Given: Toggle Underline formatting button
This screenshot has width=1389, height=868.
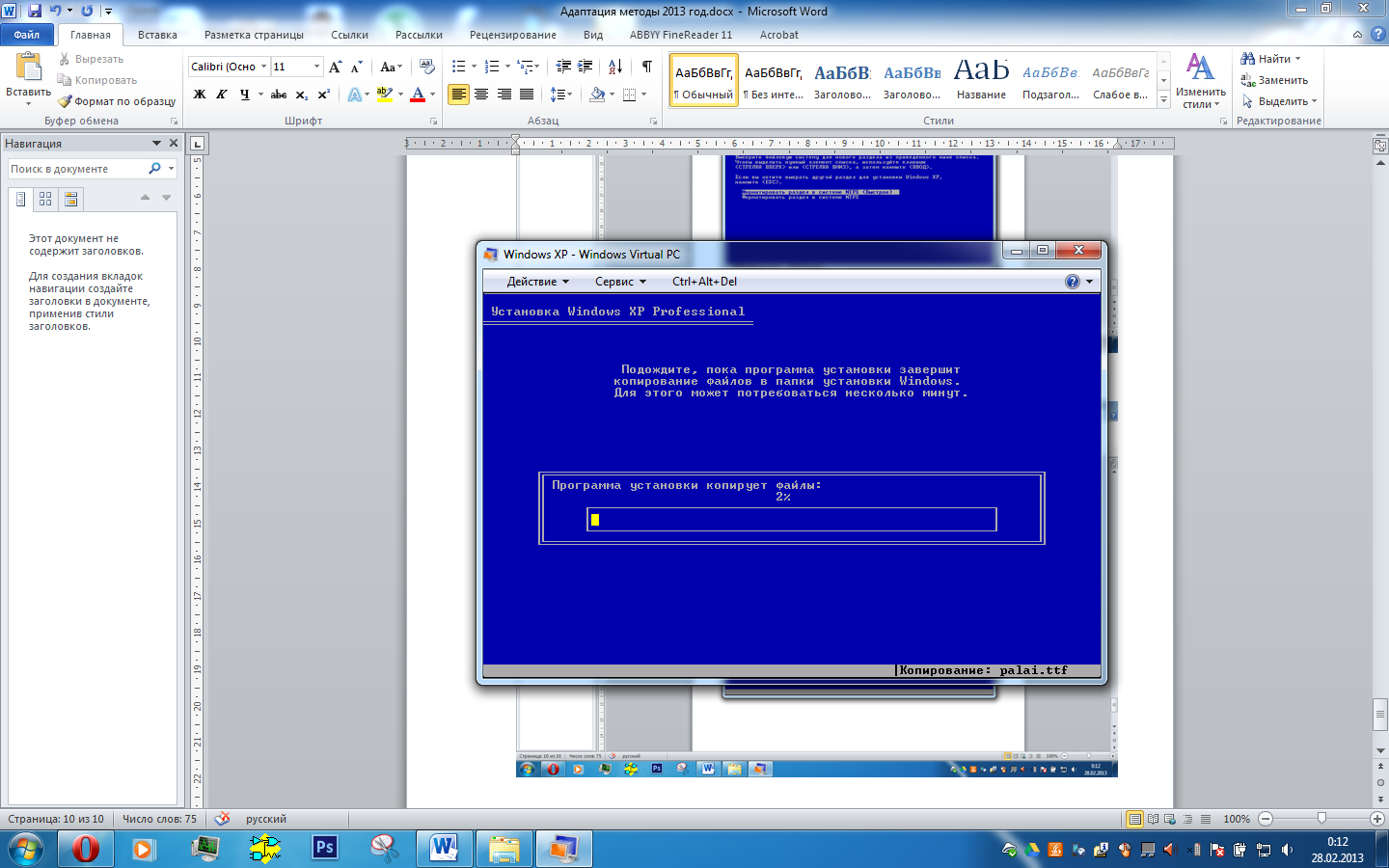Looking at the screenshot, I should (x=245, y=95).
